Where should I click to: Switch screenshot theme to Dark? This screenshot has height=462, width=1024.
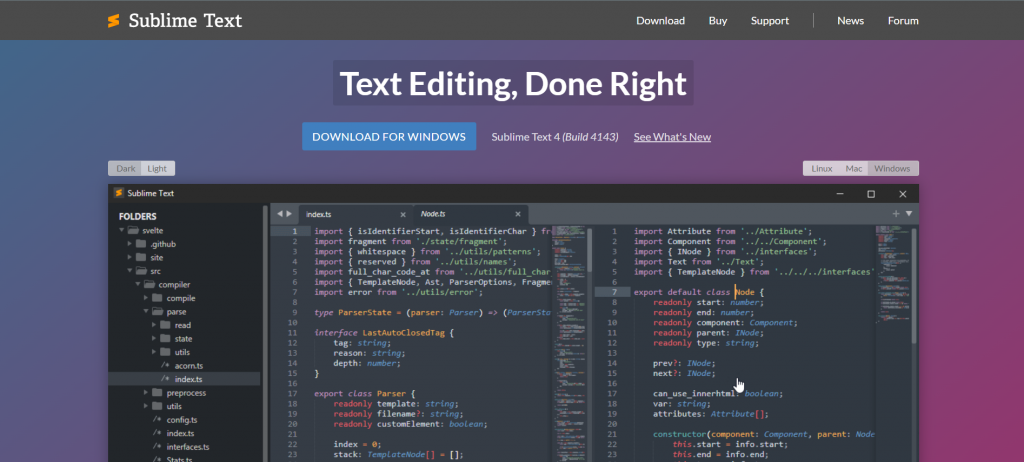[x=125, y=169]
